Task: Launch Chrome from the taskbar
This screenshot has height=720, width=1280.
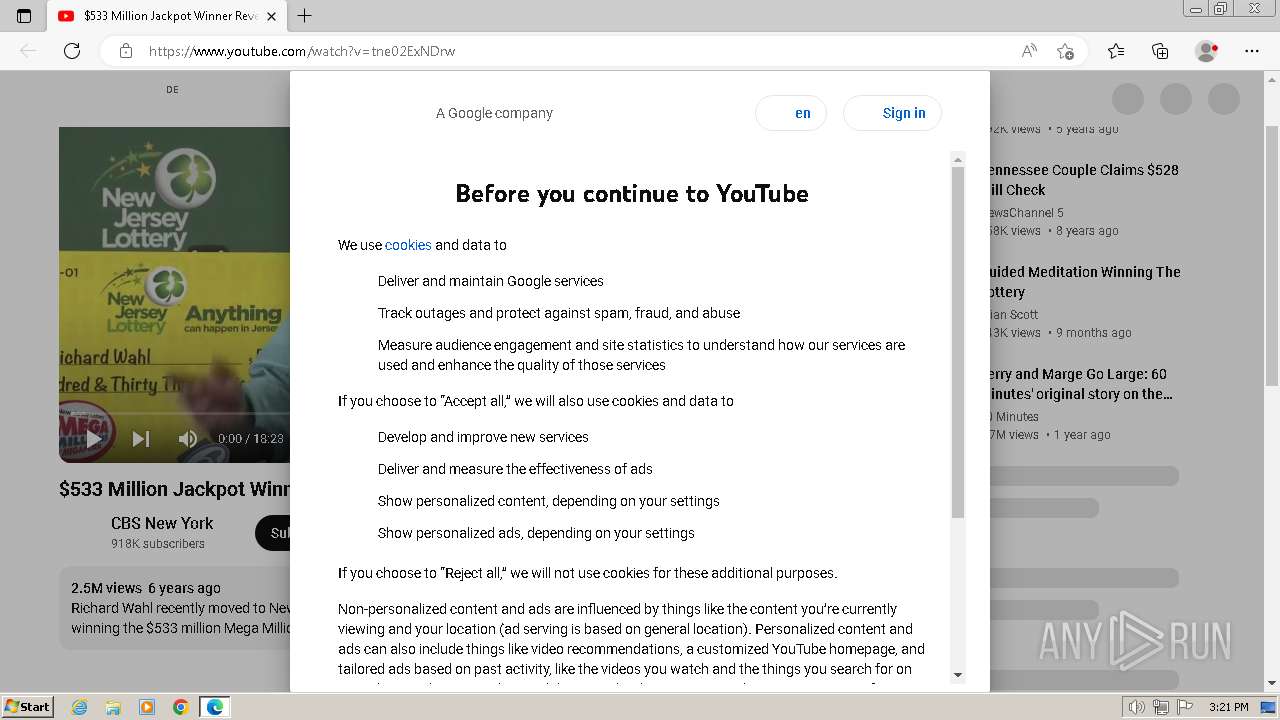Action: tap(181, 707)
